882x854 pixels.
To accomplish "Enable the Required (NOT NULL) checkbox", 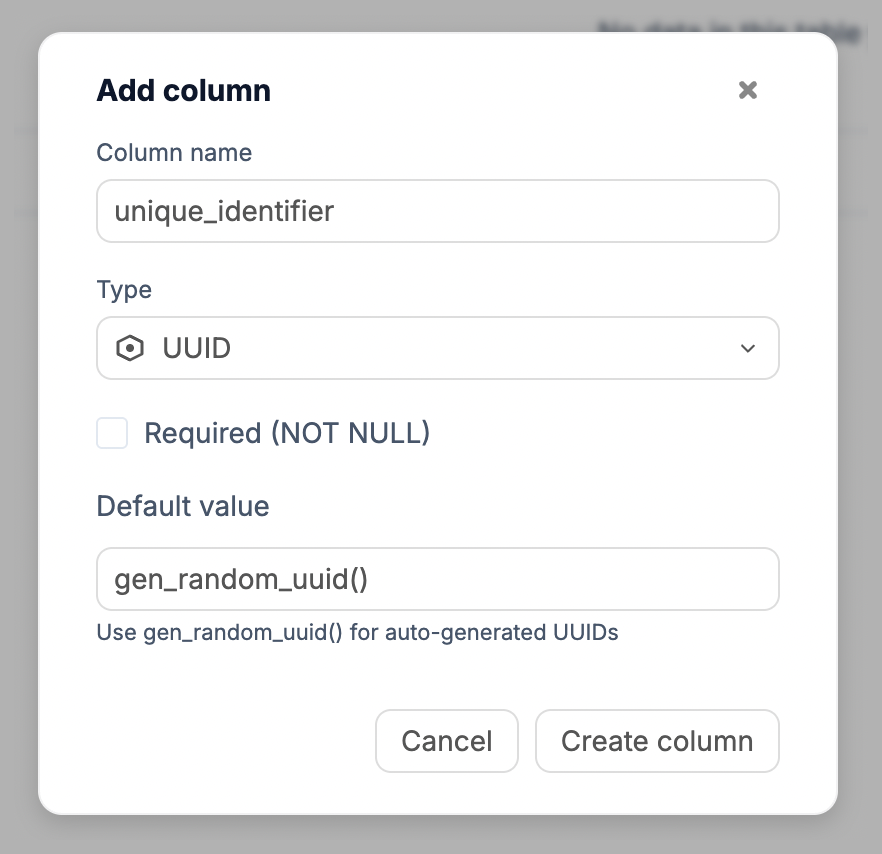I will tap(112, 433).
